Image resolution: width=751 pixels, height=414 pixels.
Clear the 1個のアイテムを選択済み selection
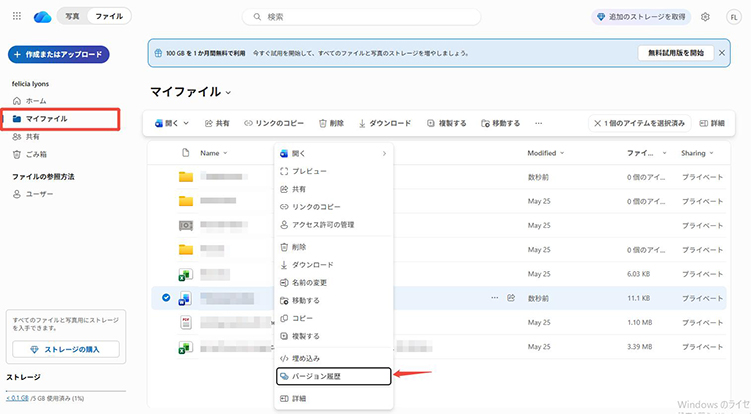point(640,123)
